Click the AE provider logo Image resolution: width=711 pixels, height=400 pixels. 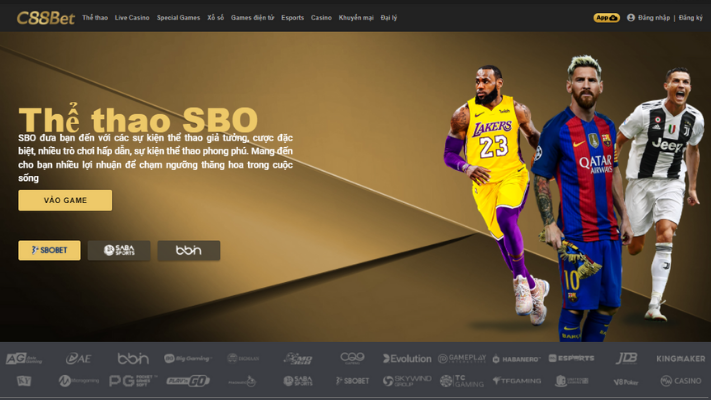[x=78, y=359]
